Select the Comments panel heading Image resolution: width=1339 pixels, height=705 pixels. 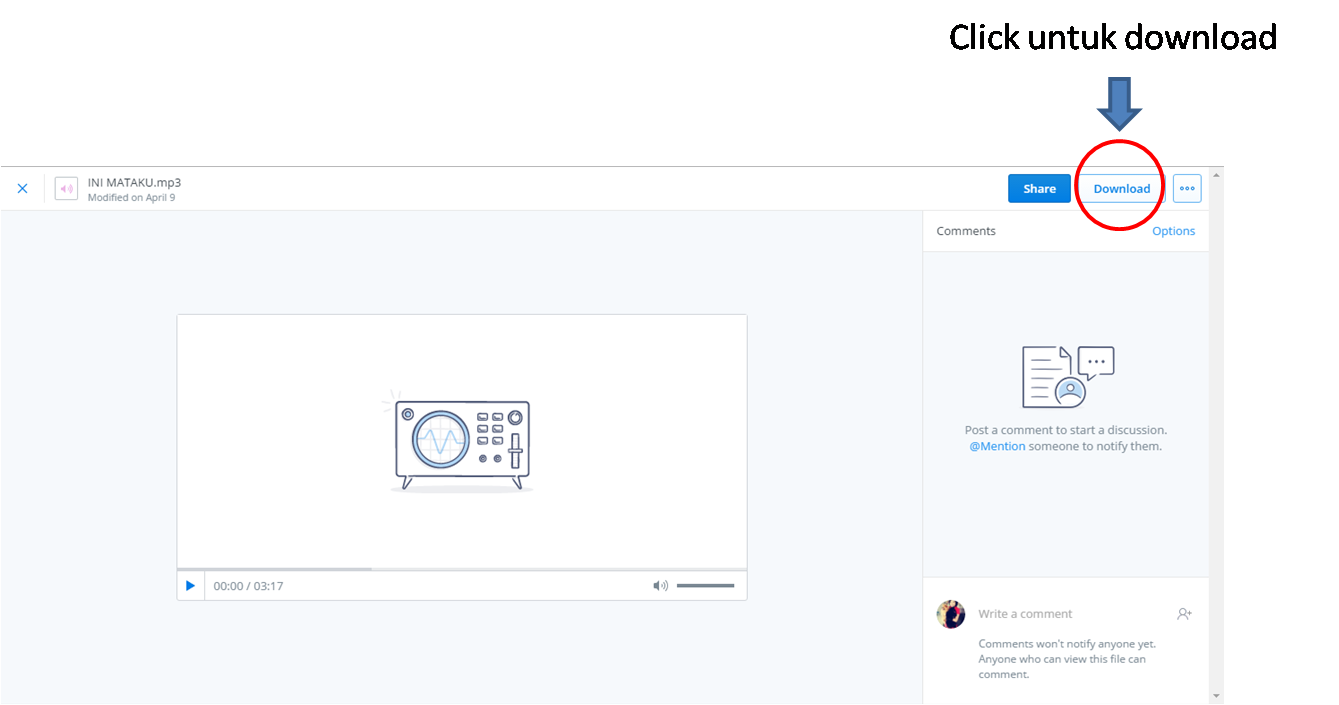pos(966,231)
